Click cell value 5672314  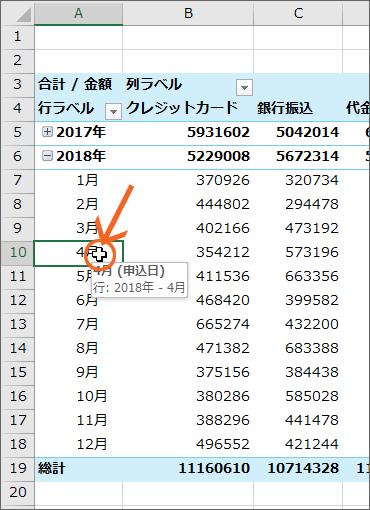(307, 156)
